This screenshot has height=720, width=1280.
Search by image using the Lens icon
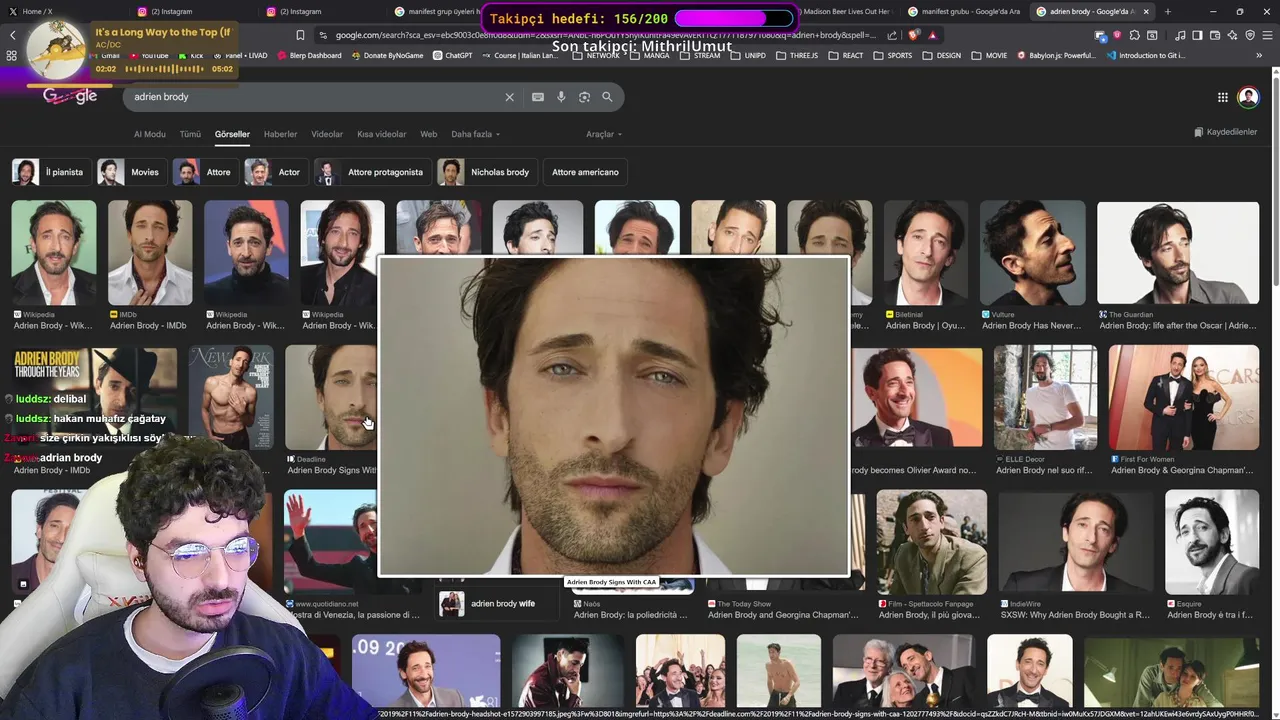(584, 97)
